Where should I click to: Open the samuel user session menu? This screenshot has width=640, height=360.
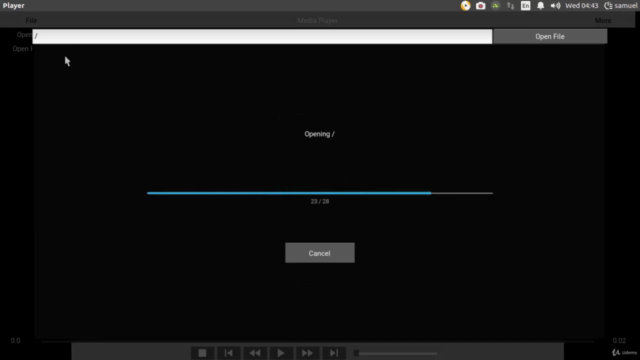coord(621,6)
